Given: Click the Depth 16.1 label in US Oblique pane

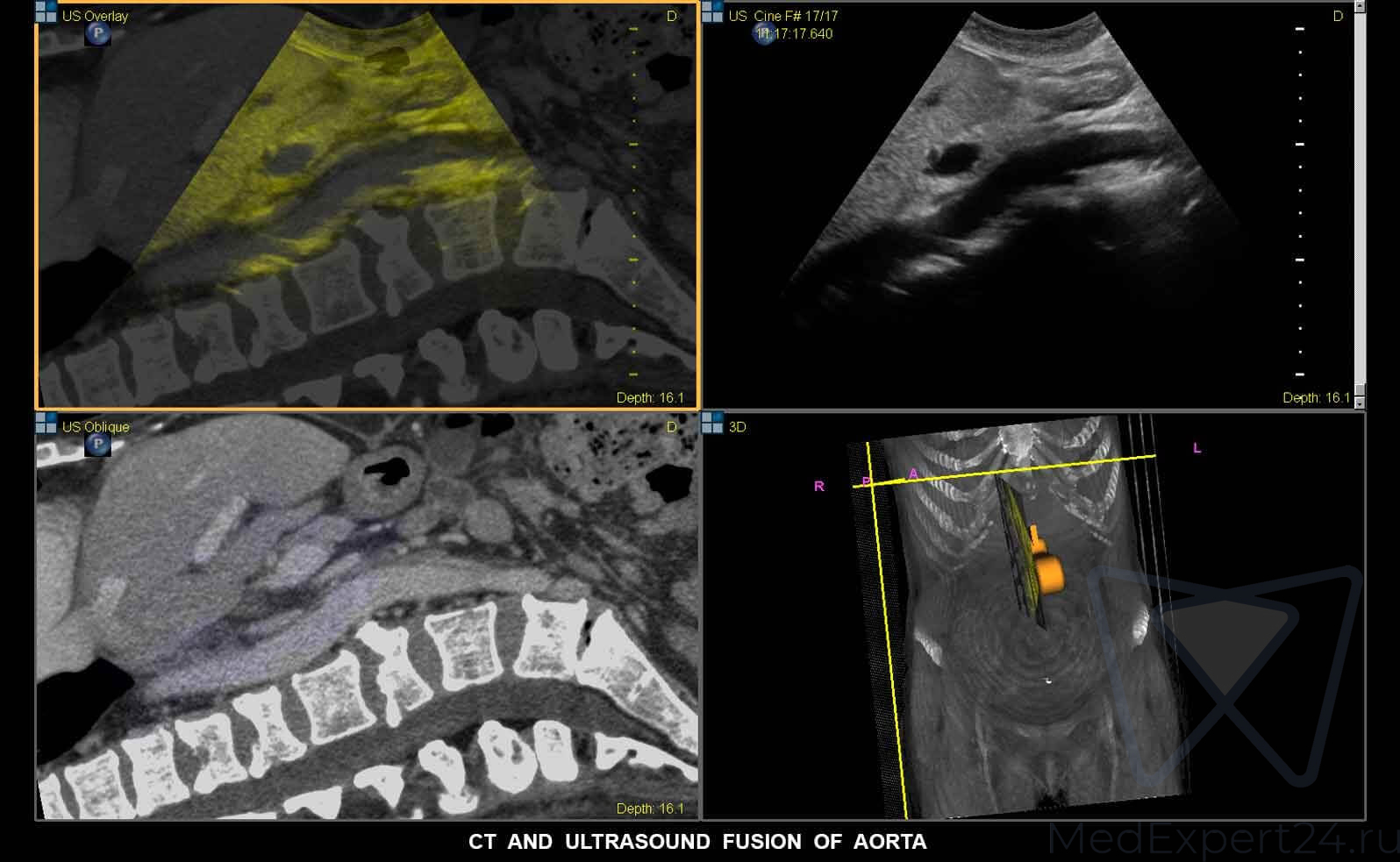Looking at the screenshot, I should click(x=650, y=809).
